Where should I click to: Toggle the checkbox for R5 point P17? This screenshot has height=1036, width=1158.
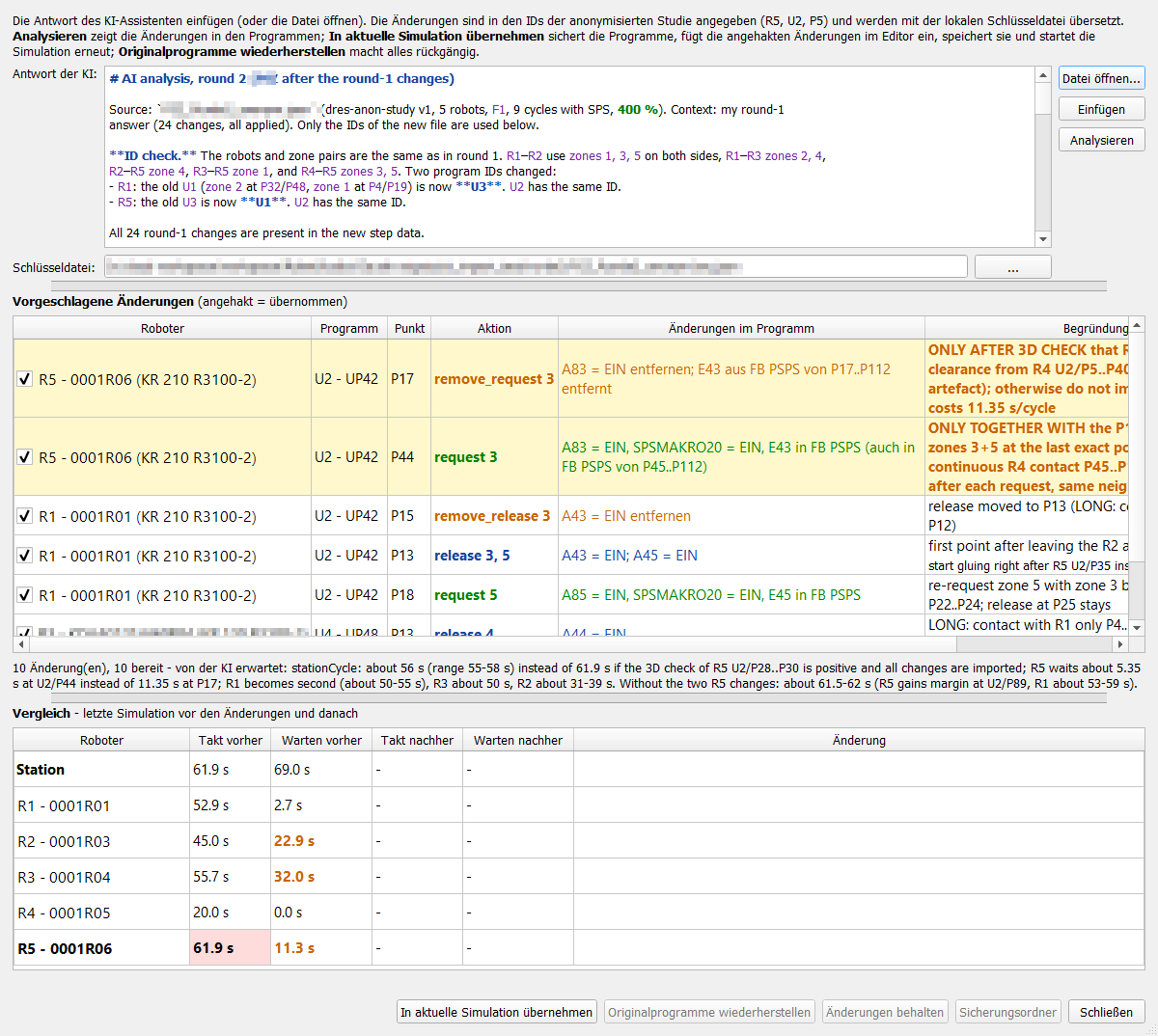[x=25, y=379]
